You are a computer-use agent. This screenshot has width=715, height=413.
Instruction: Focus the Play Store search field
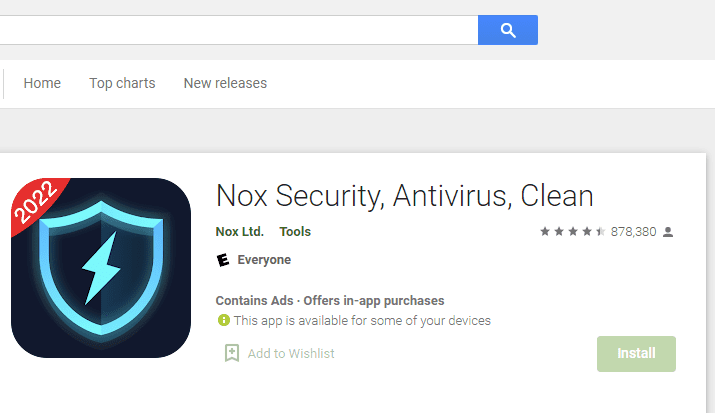238,30
